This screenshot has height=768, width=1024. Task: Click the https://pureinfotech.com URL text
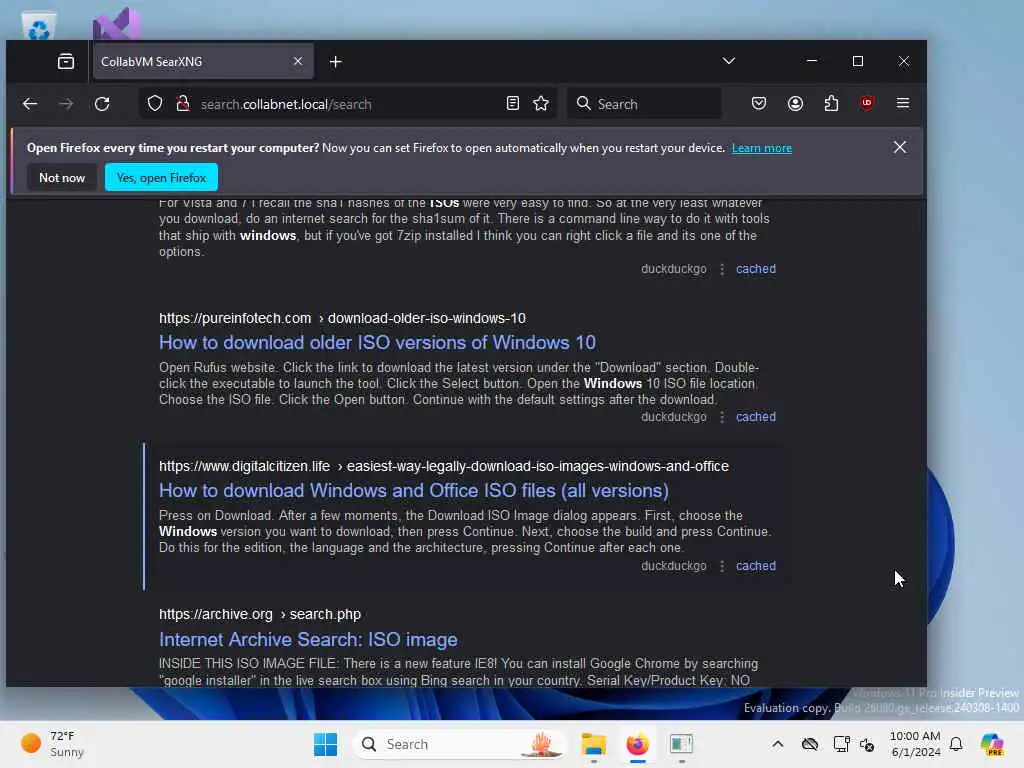coord(235,318)
